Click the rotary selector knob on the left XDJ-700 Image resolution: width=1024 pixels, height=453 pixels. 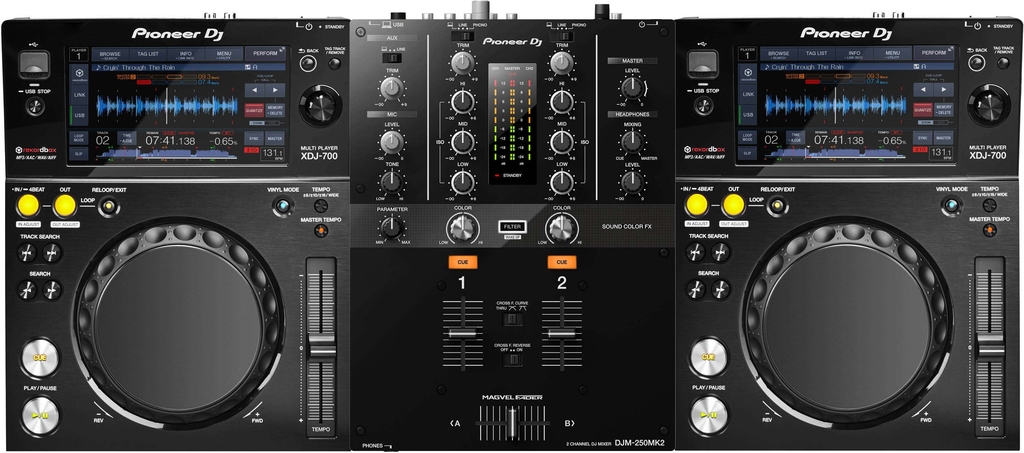coord(321,105)
